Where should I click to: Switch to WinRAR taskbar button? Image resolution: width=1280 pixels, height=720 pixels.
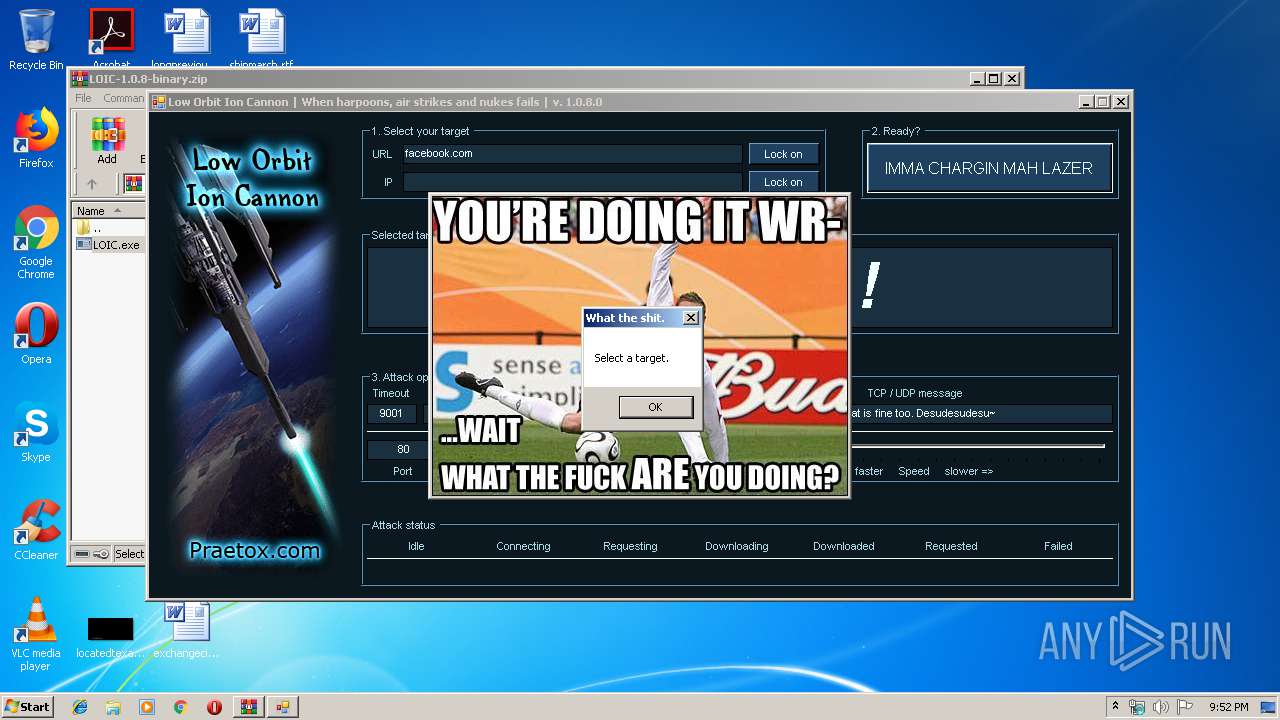point(248,707)
